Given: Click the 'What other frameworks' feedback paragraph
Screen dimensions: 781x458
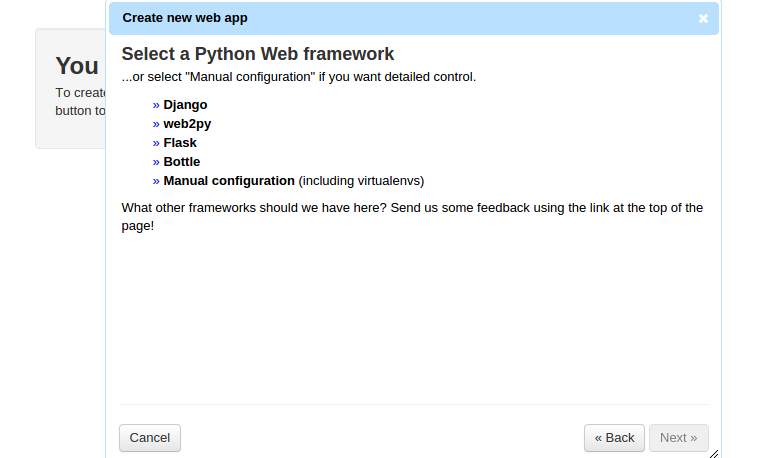Looking at the screenshot, I should [412, 217].
